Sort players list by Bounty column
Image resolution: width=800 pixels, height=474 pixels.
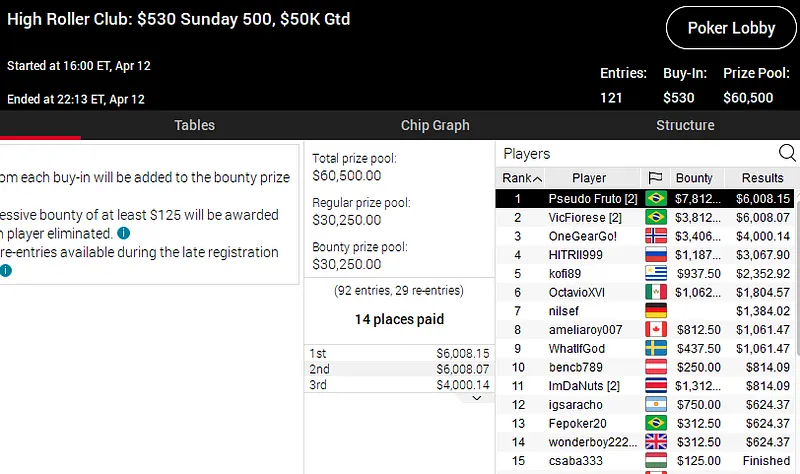(694, 178)
